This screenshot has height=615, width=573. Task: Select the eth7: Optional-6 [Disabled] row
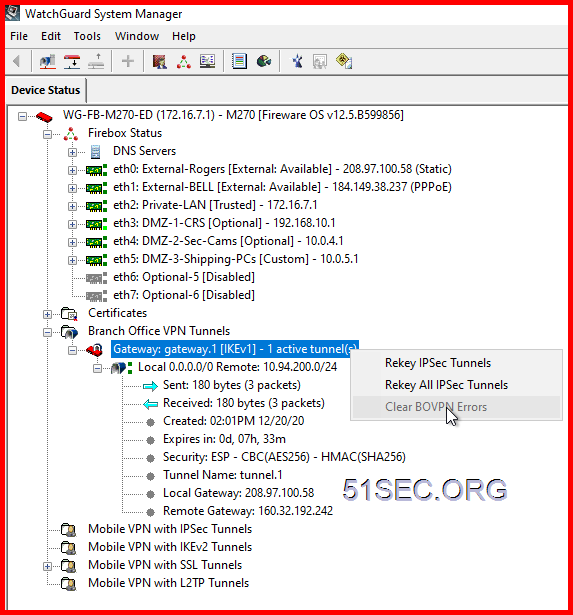click(184, 295)
